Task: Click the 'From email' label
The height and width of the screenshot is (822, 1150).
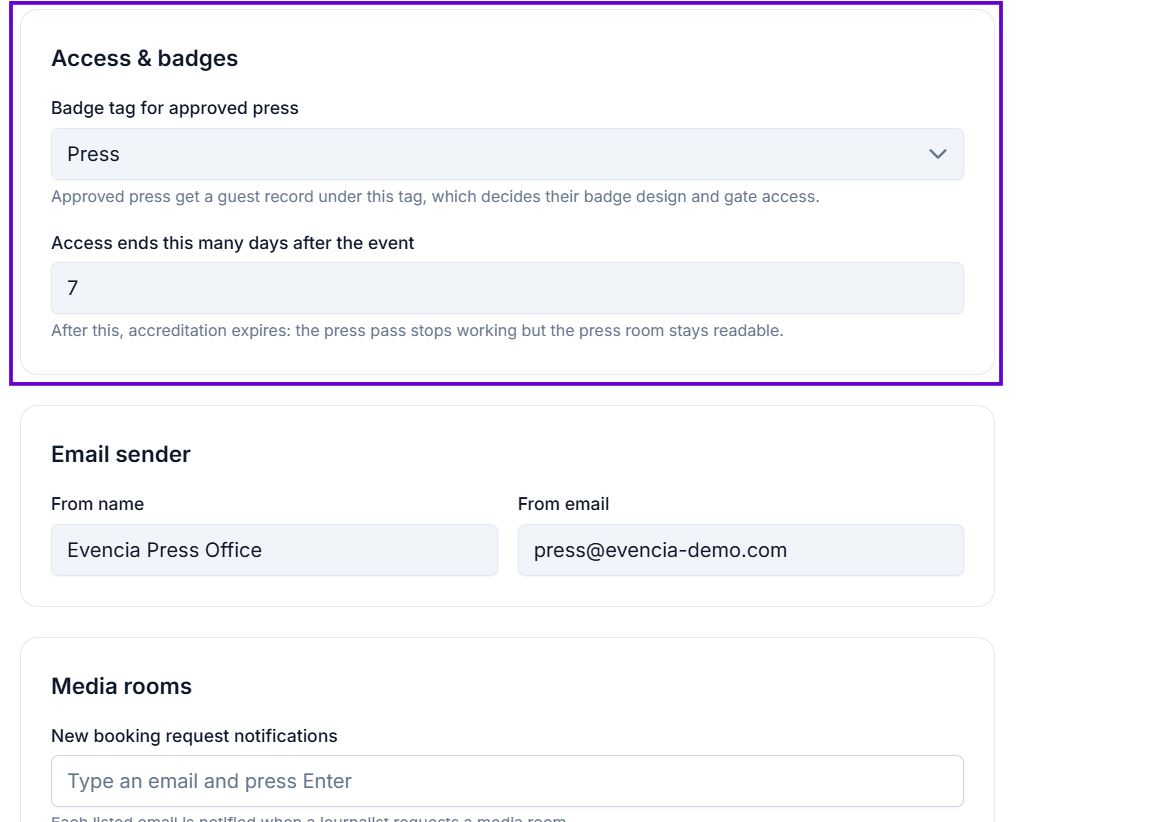Action: 563,504
